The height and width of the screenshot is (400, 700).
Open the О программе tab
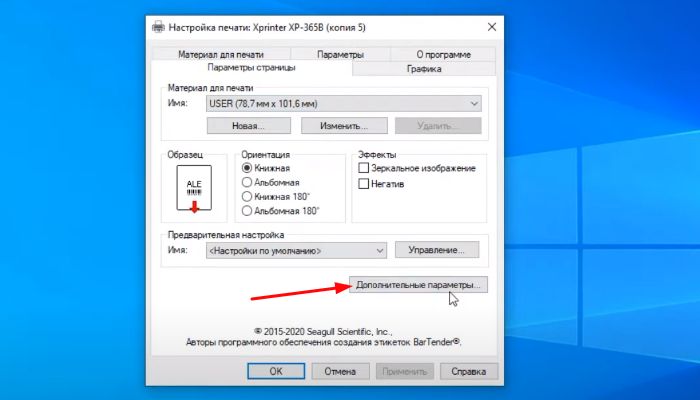(x=443, y=54)
